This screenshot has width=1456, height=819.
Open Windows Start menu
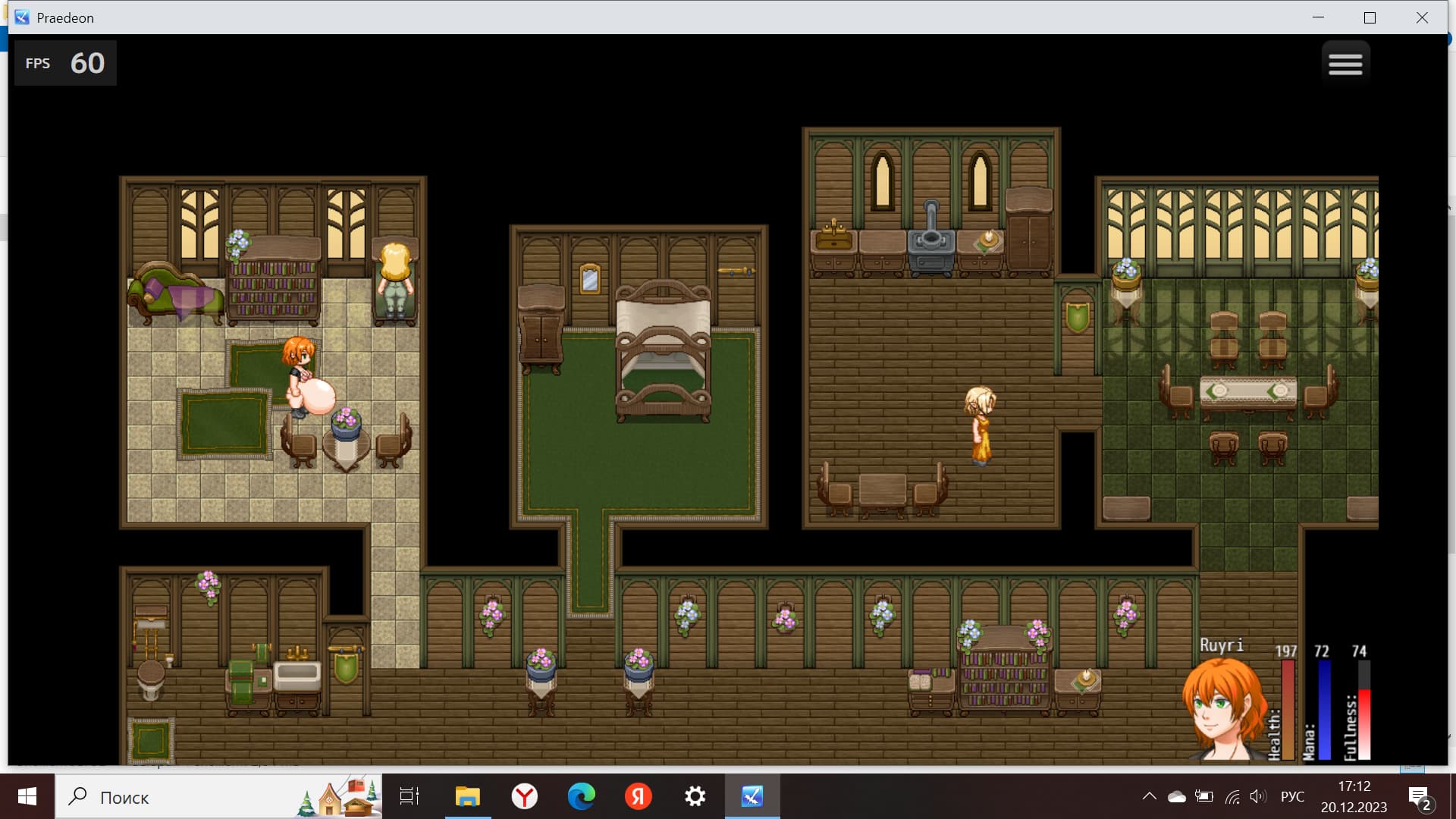point(27,796)
